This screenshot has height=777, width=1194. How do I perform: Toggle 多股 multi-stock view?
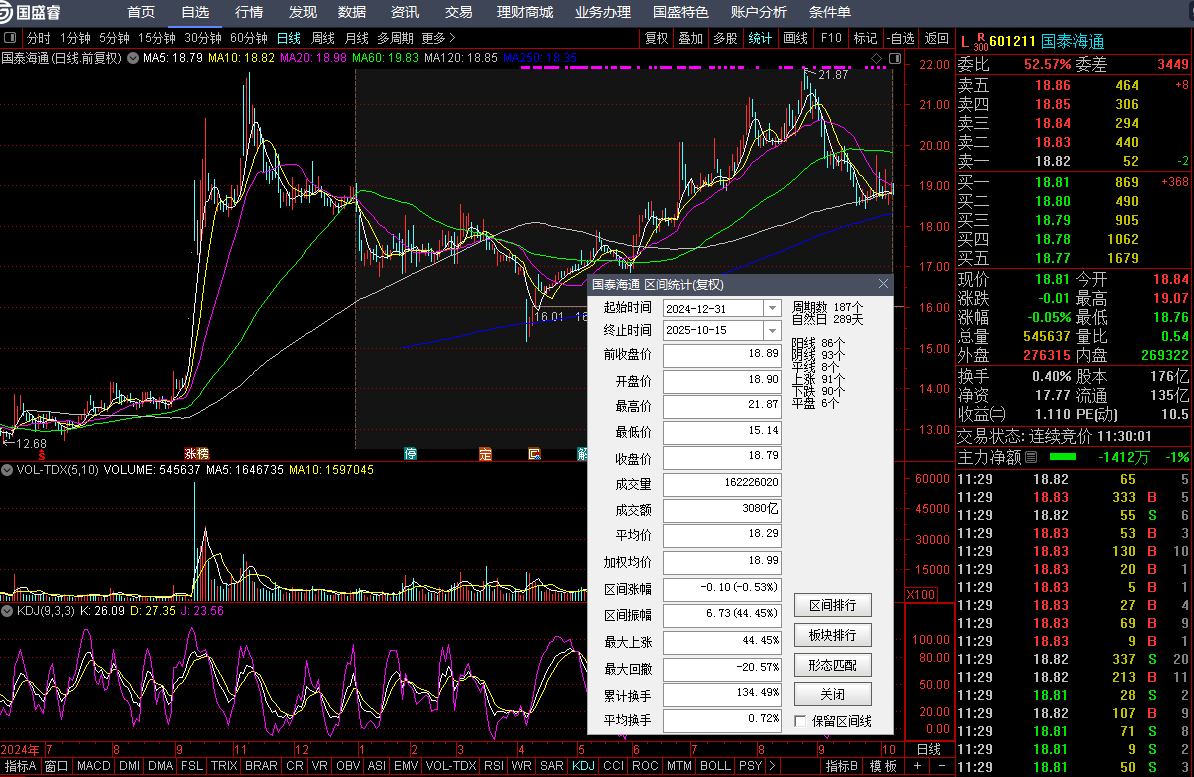(725, 38)
